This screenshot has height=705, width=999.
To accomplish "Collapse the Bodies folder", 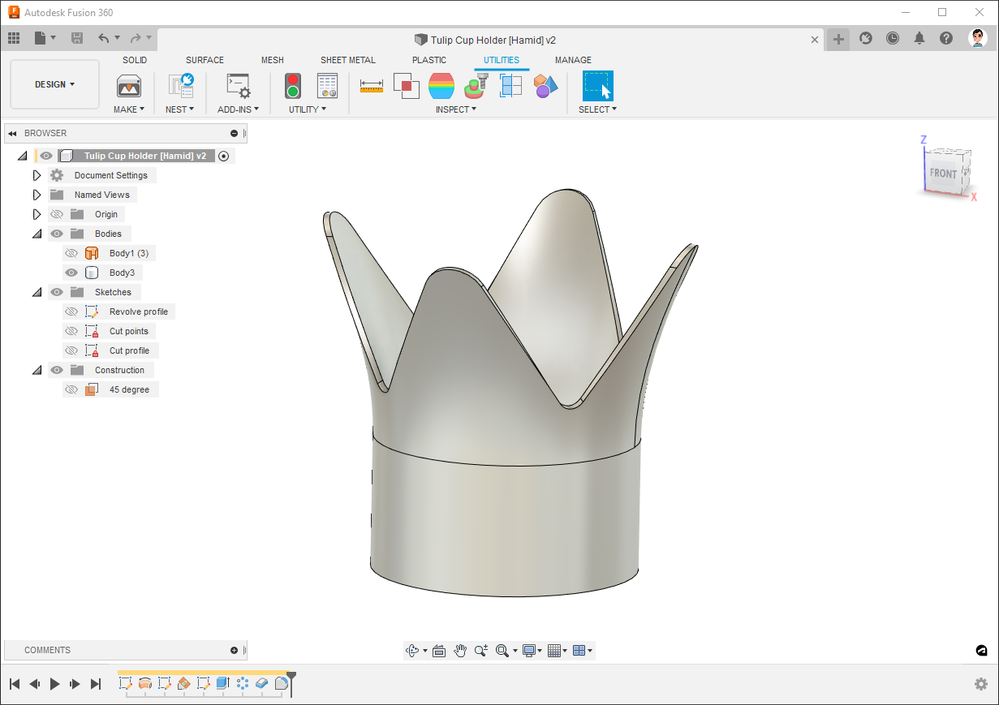I will [x=37, y=234].
